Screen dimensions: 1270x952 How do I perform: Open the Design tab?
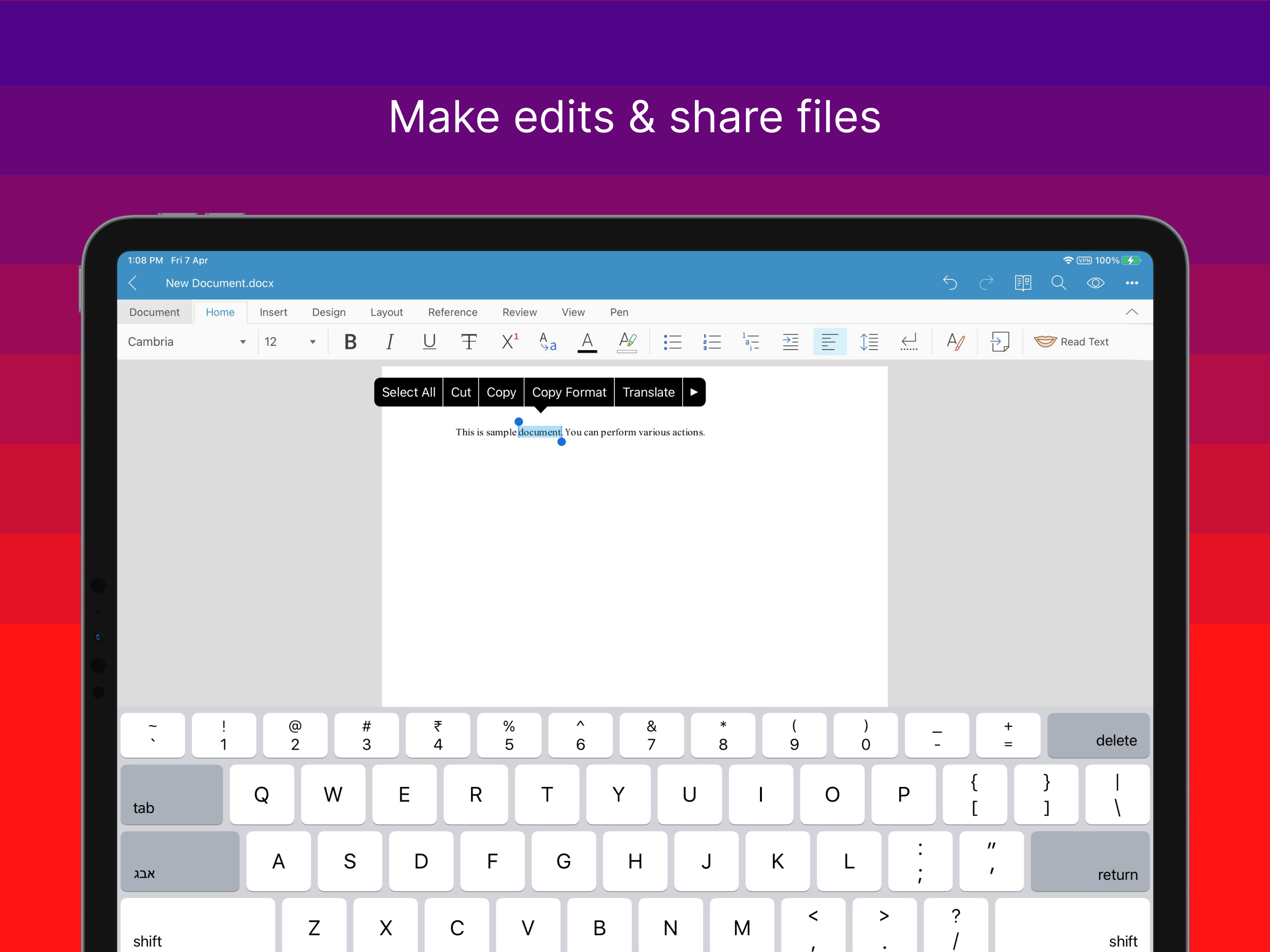point(329,312)
